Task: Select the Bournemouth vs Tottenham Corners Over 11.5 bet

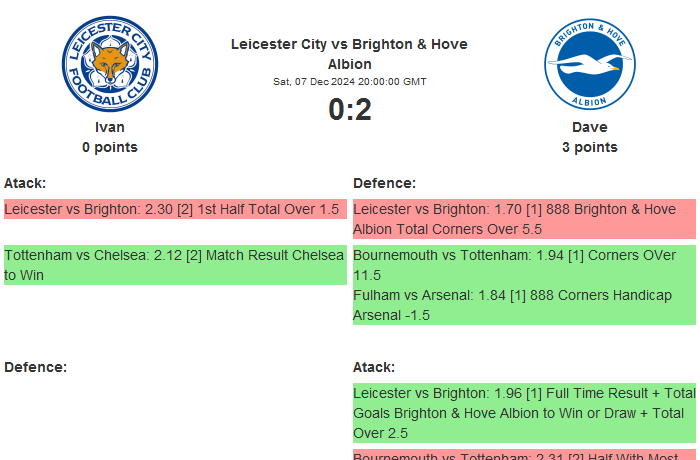Action: point(524,265)
